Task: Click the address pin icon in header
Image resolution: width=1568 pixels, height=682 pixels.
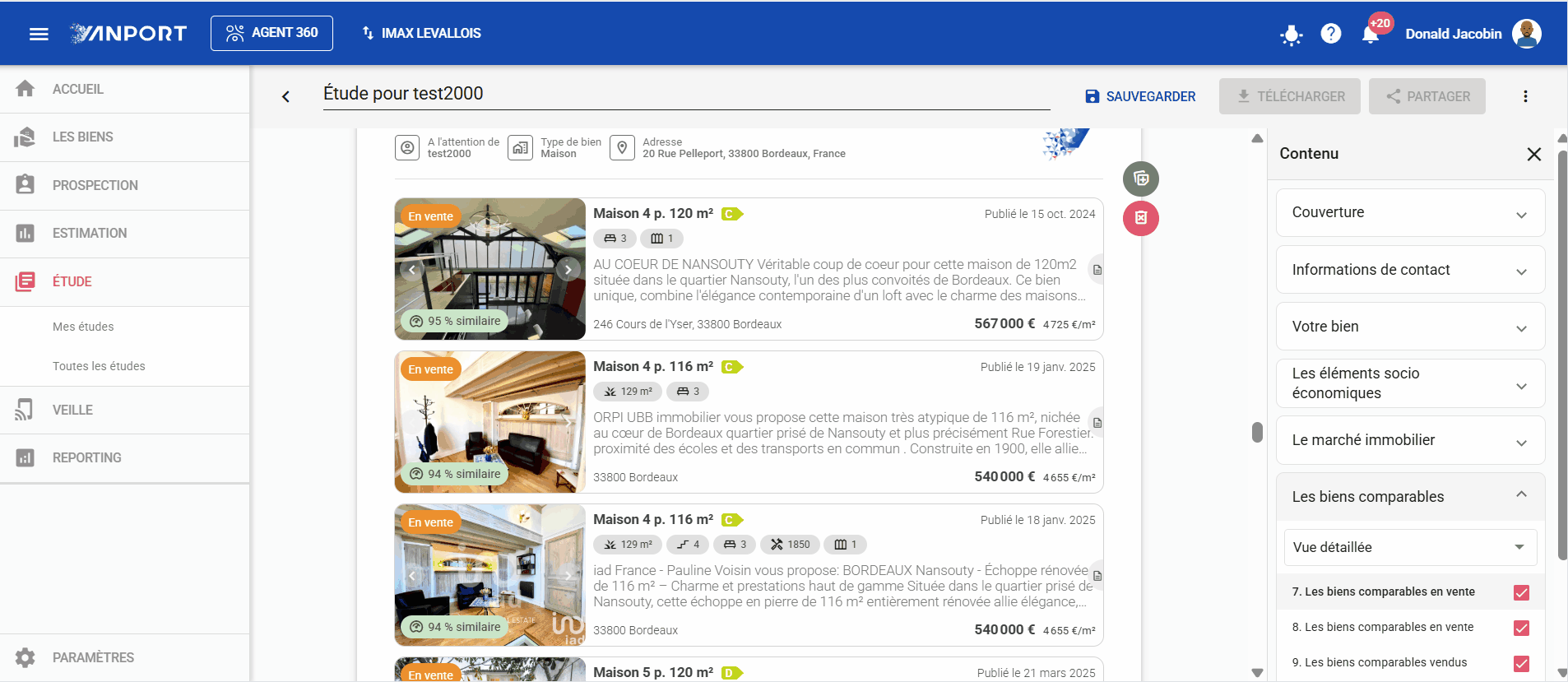Action: [623, 148]
